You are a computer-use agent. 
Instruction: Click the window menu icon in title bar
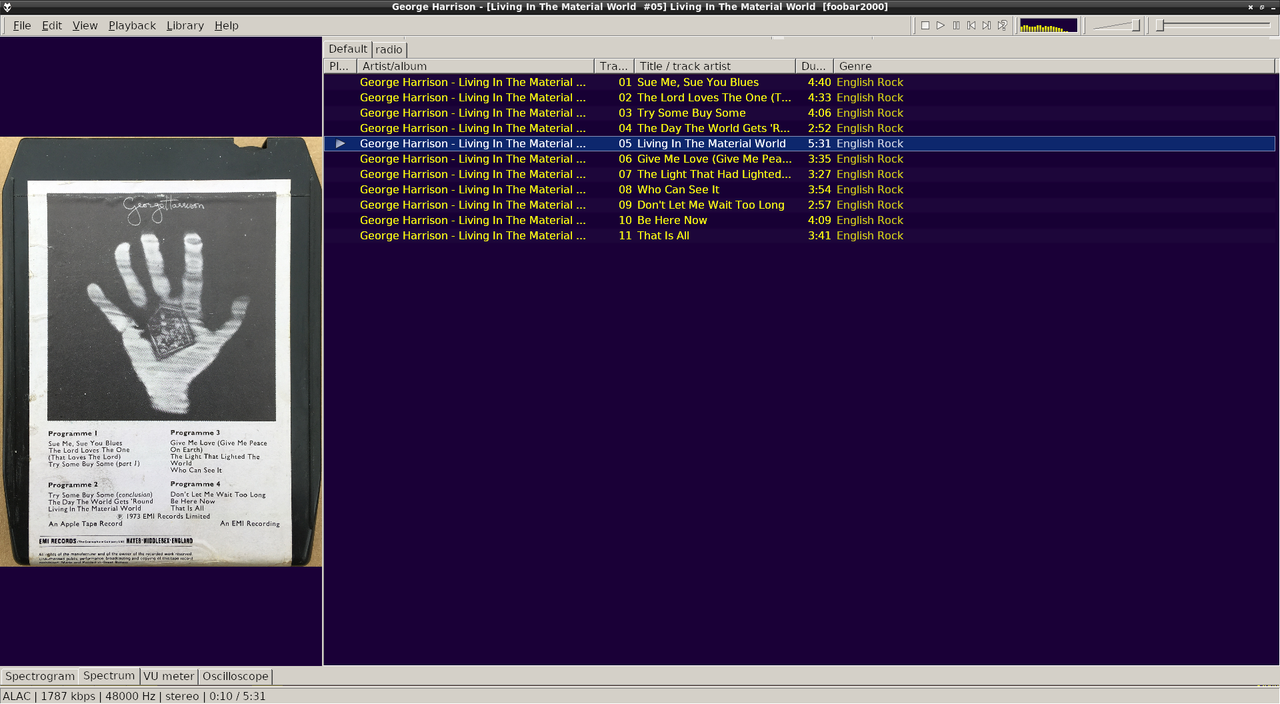8,7
